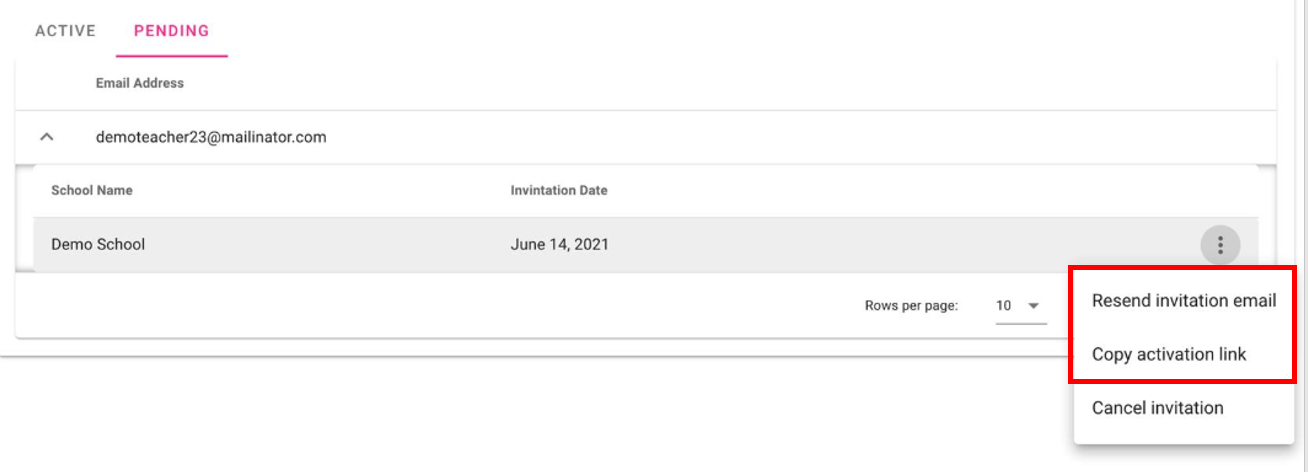Select the rows per page value 10
Viewport: 1308px width, 472px height.
click(x=1004, y=306)
